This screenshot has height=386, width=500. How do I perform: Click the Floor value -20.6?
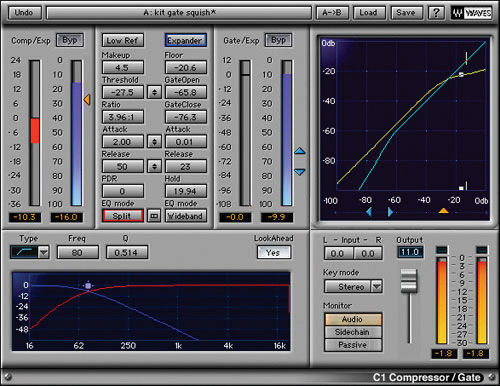[186, 68]
